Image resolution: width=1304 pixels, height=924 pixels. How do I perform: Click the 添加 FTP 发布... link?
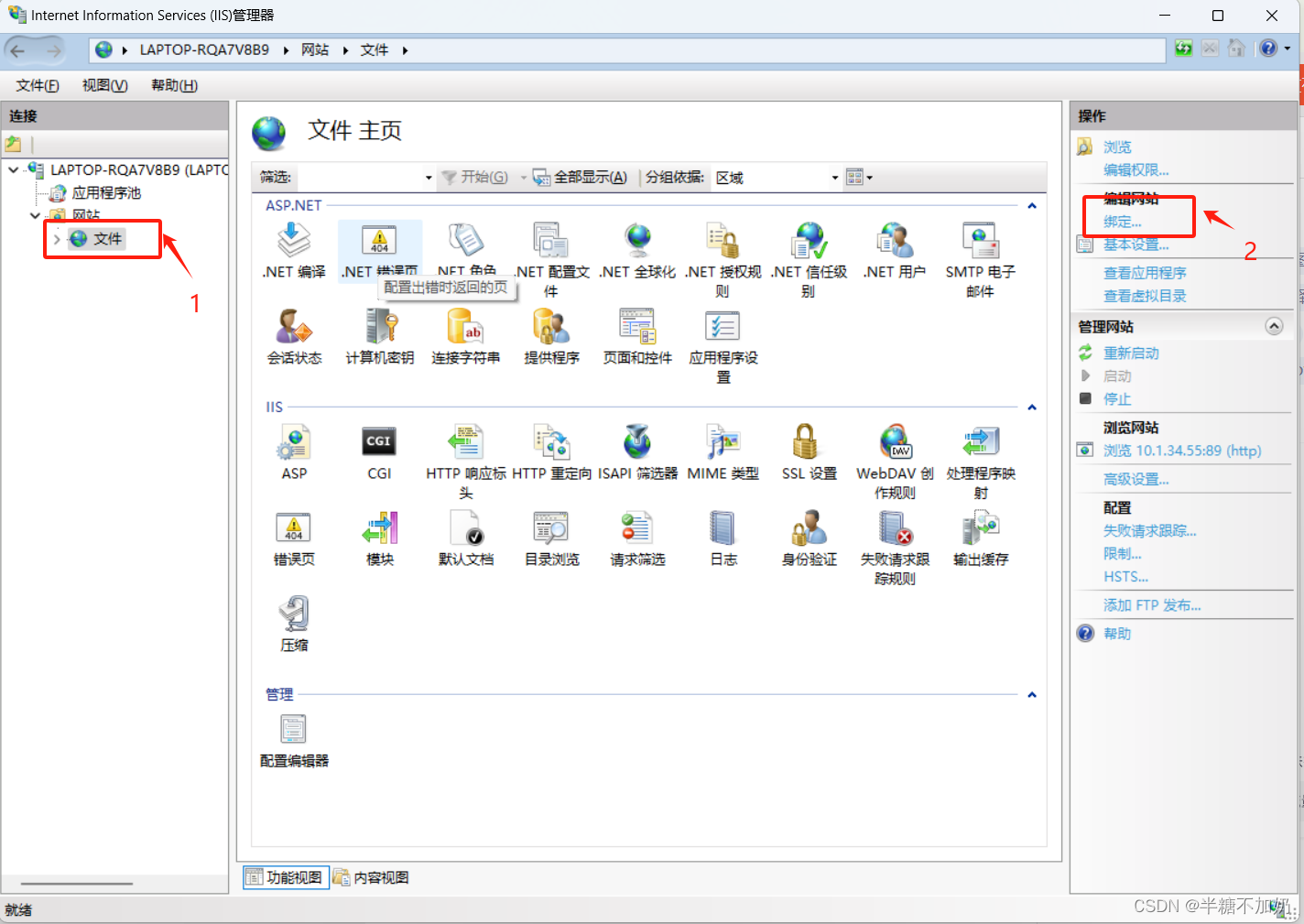[1152, 605]
